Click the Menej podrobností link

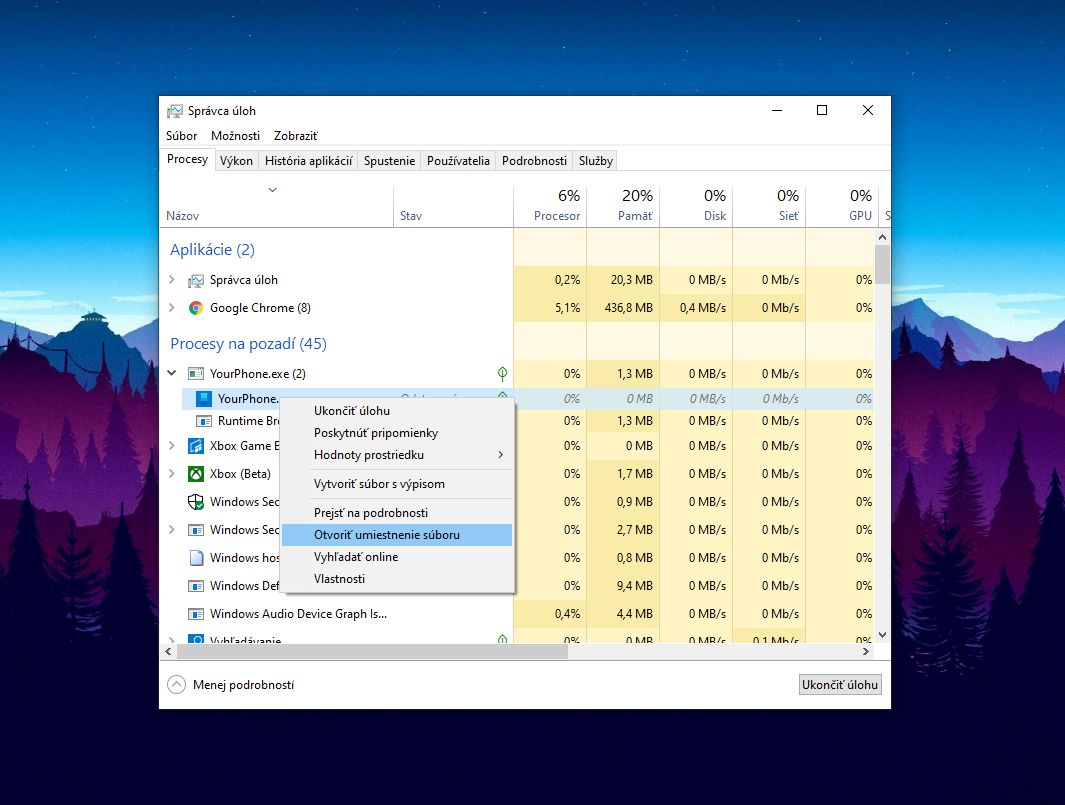[243, 685]
